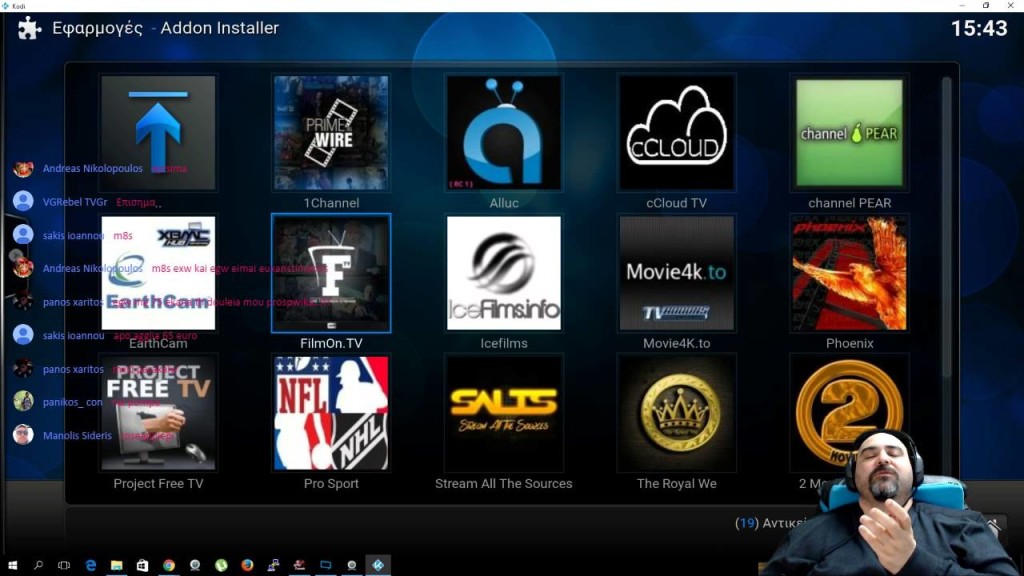Choose the Project Free TV addon
Viewport: 1024px width, 576px height.
158,413
